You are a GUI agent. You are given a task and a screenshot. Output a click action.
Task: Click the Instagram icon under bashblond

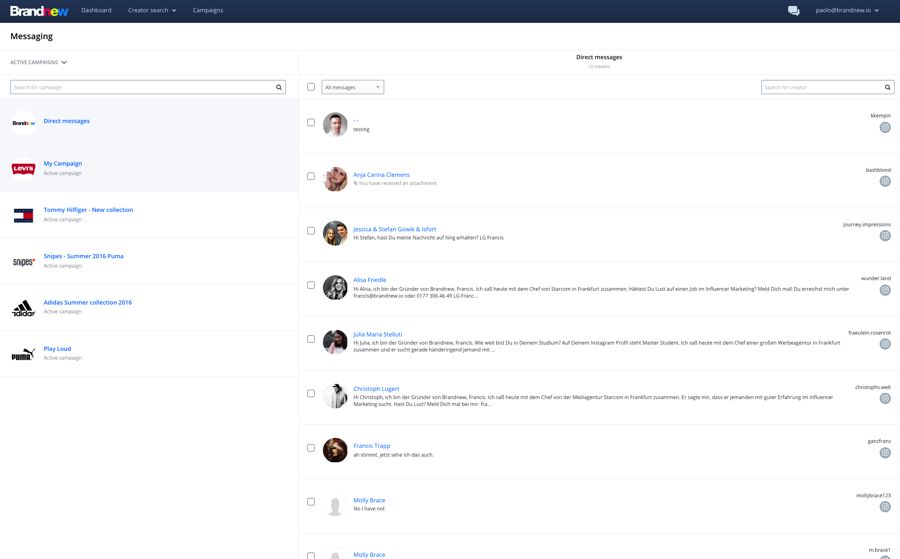tap(885, 181)
